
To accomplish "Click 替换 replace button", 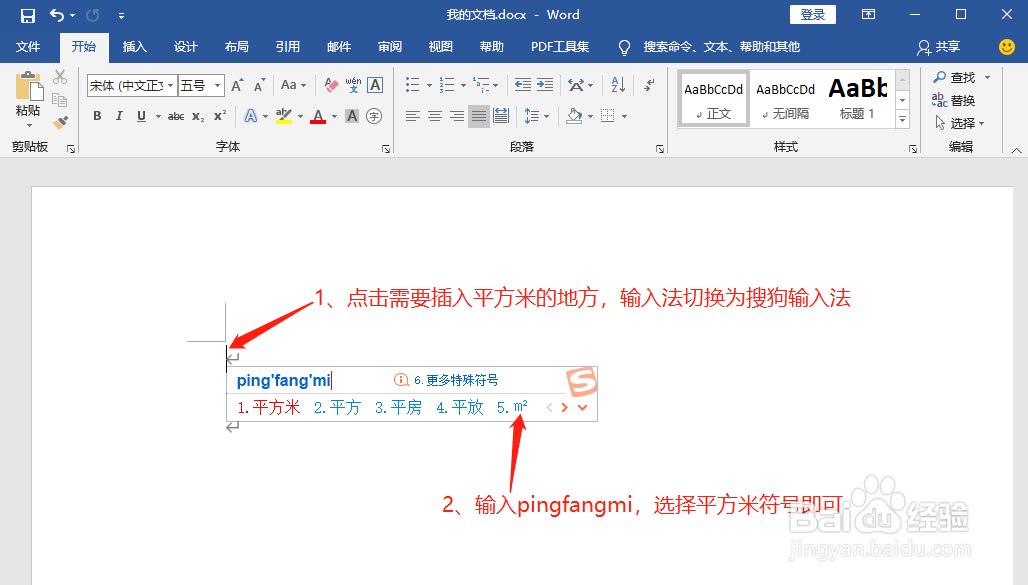I will pyautogui.click(x=954, y=100).
